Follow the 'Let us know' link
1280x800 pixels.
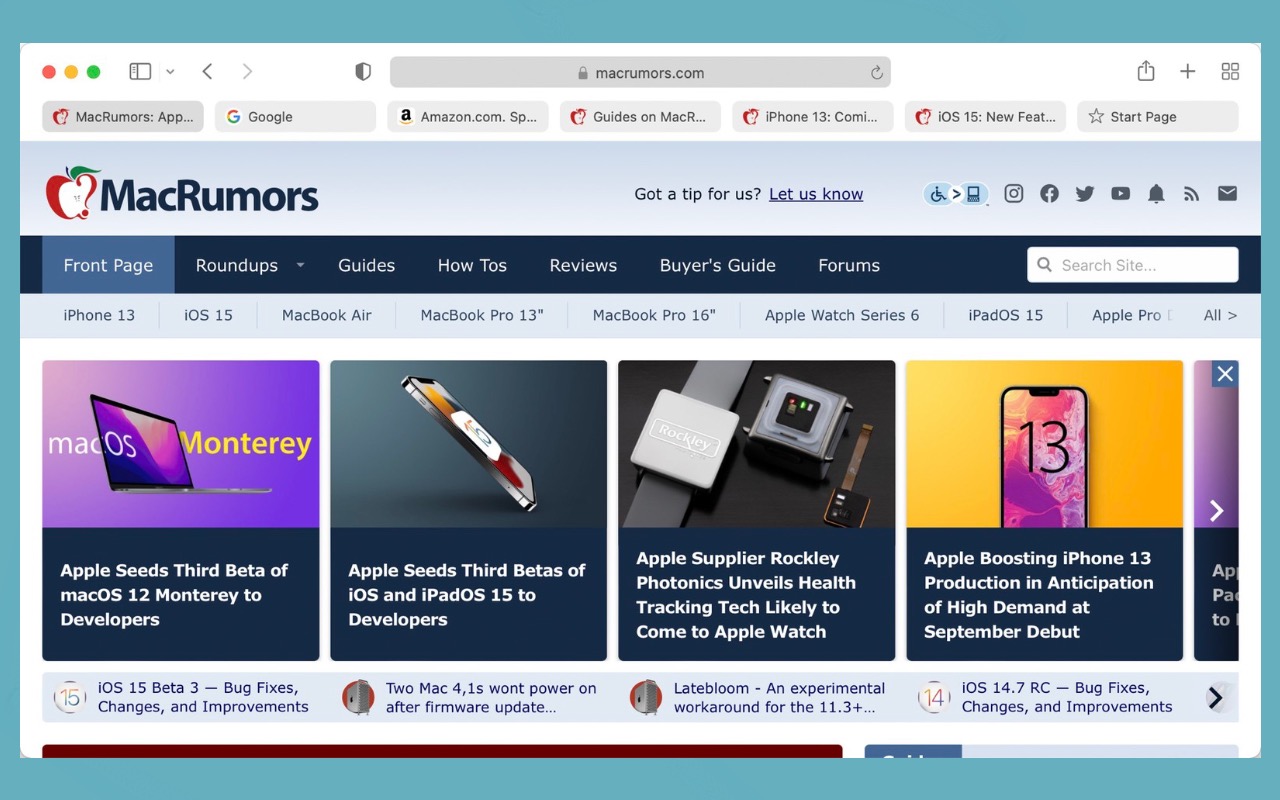click(816, 194)
